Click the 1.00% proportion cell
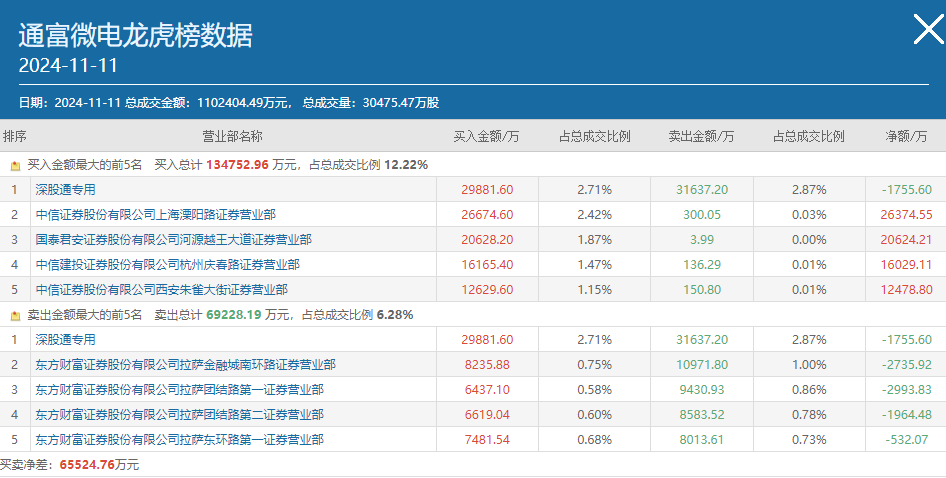Viewport: 946px width, 478px height. [809, 365]
